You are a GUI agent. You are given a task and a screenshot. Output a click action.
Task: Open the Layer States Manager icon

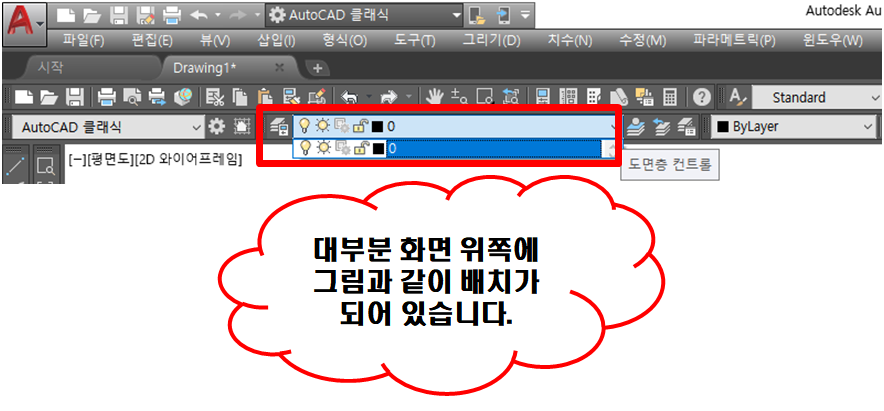pos(688,127)
